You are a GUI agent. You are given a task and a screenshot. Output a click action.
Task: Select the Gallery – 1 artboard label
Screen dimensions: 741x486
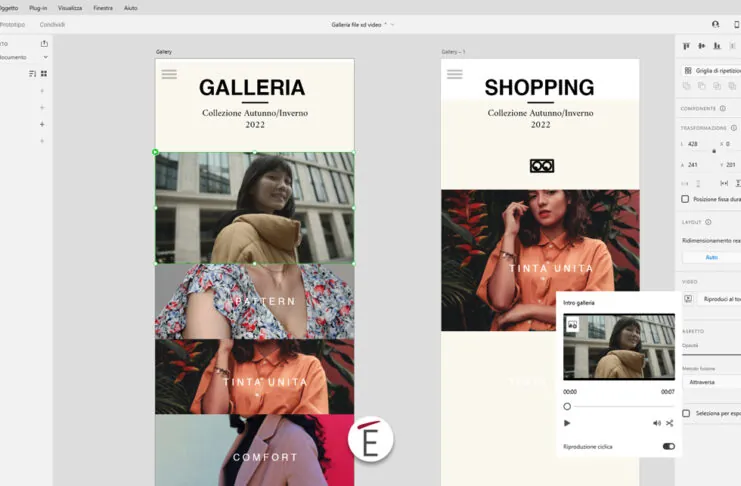(x=453, y=52)
